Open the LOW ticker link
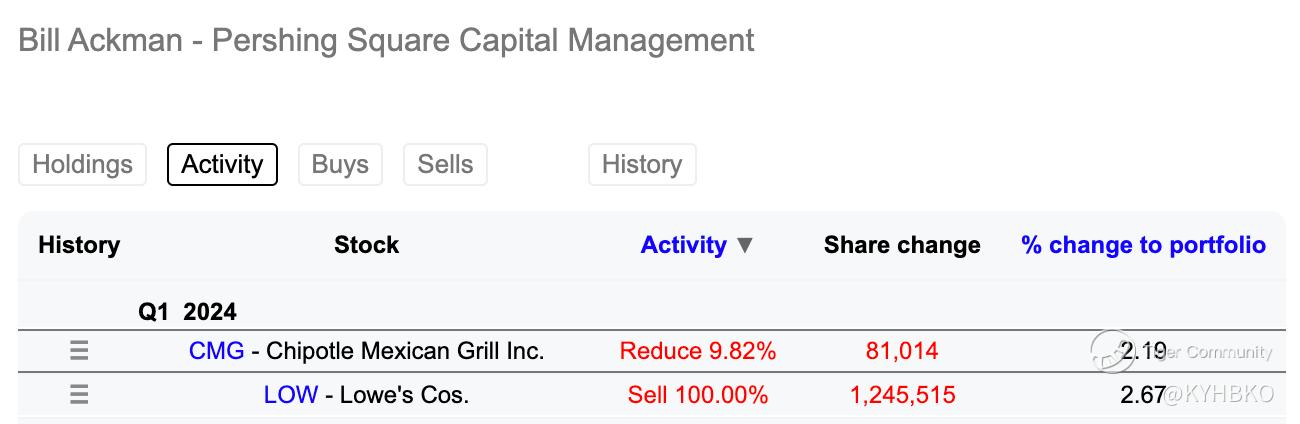1300x424 pixels. pos(290,395)
